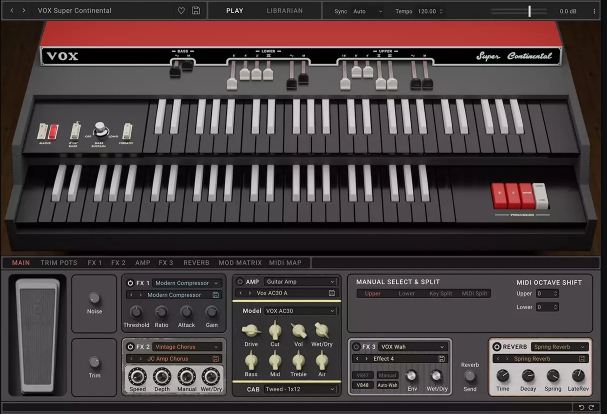The width and height of the screenshot is (607, 414).
Task: Click the wah expression pedal
Action: point(38,335)
